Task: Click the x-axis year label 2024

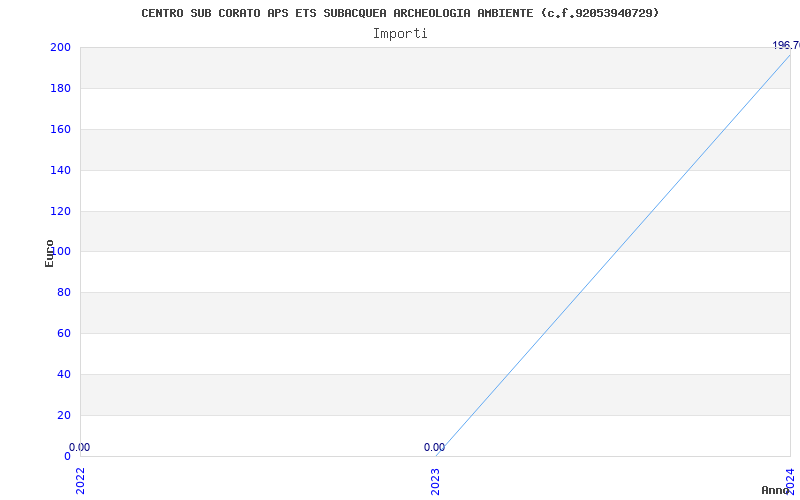Action: coord(790,480)
